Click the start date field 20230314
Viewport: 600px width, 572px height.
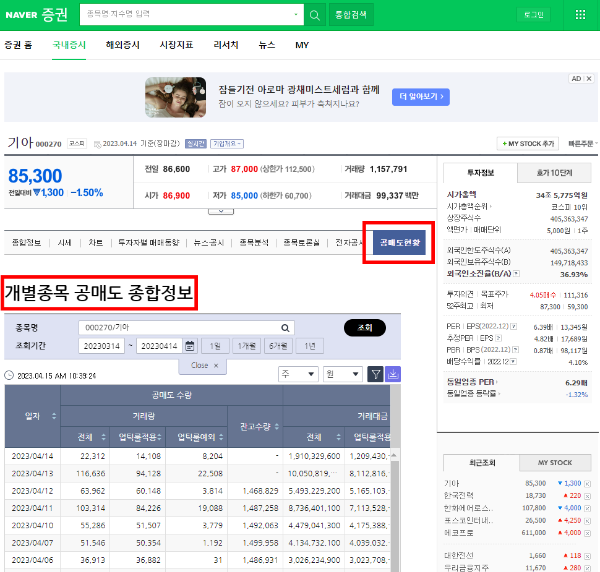(x=101, y=346)
